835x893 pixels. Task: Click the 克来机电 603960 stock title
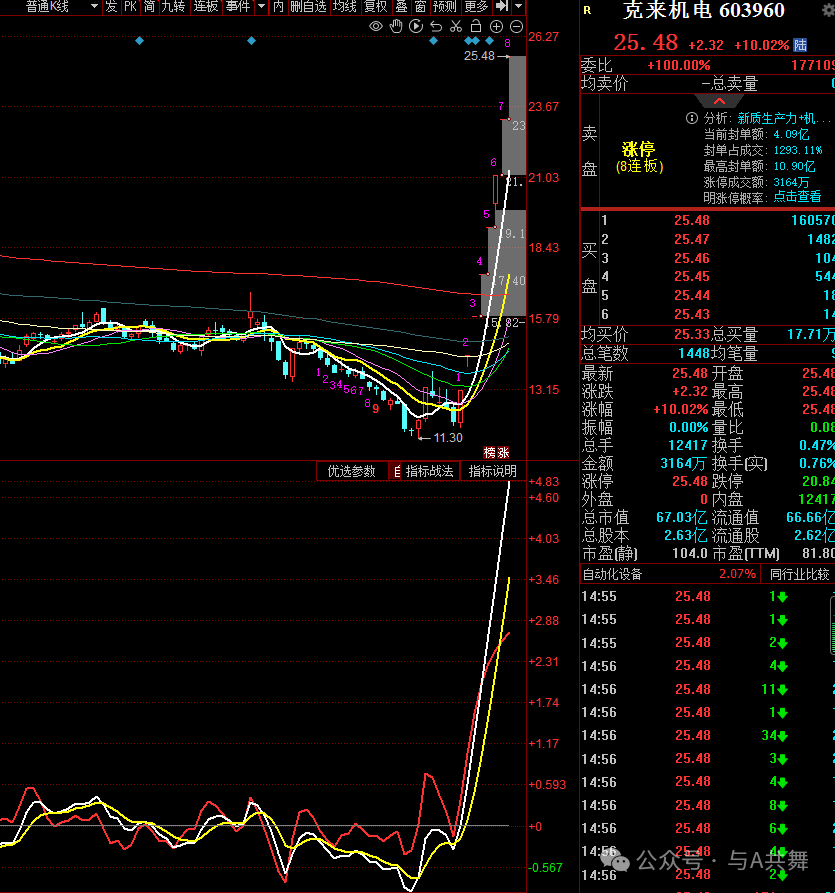[703, 10]
